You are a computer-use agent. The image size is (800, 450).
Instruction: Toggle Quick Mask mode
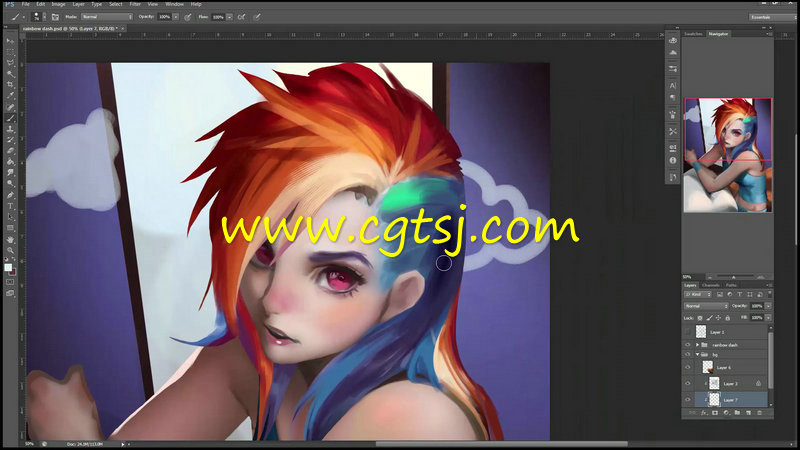tap(10, 282)
